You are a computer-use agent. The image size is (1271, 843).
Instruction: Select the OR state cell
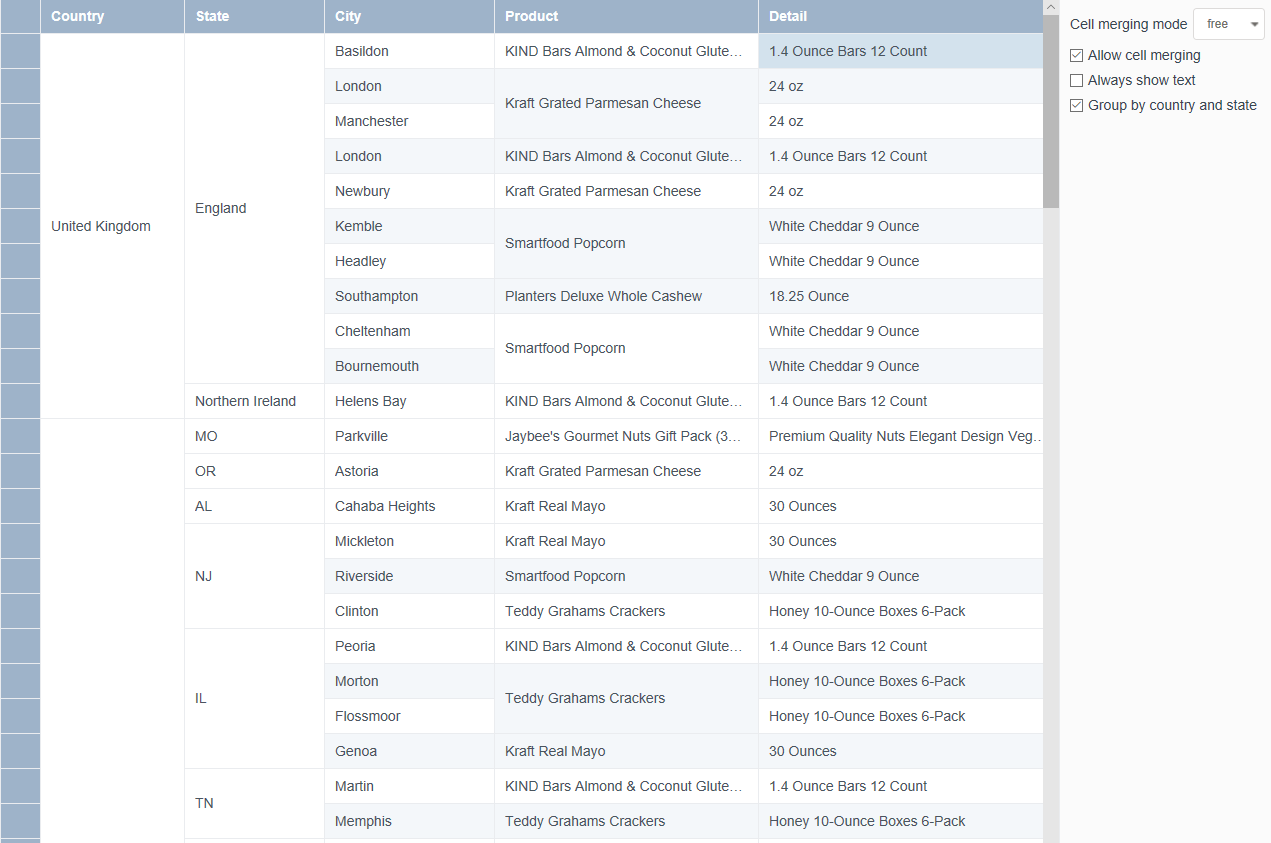(x=254, y=471)
